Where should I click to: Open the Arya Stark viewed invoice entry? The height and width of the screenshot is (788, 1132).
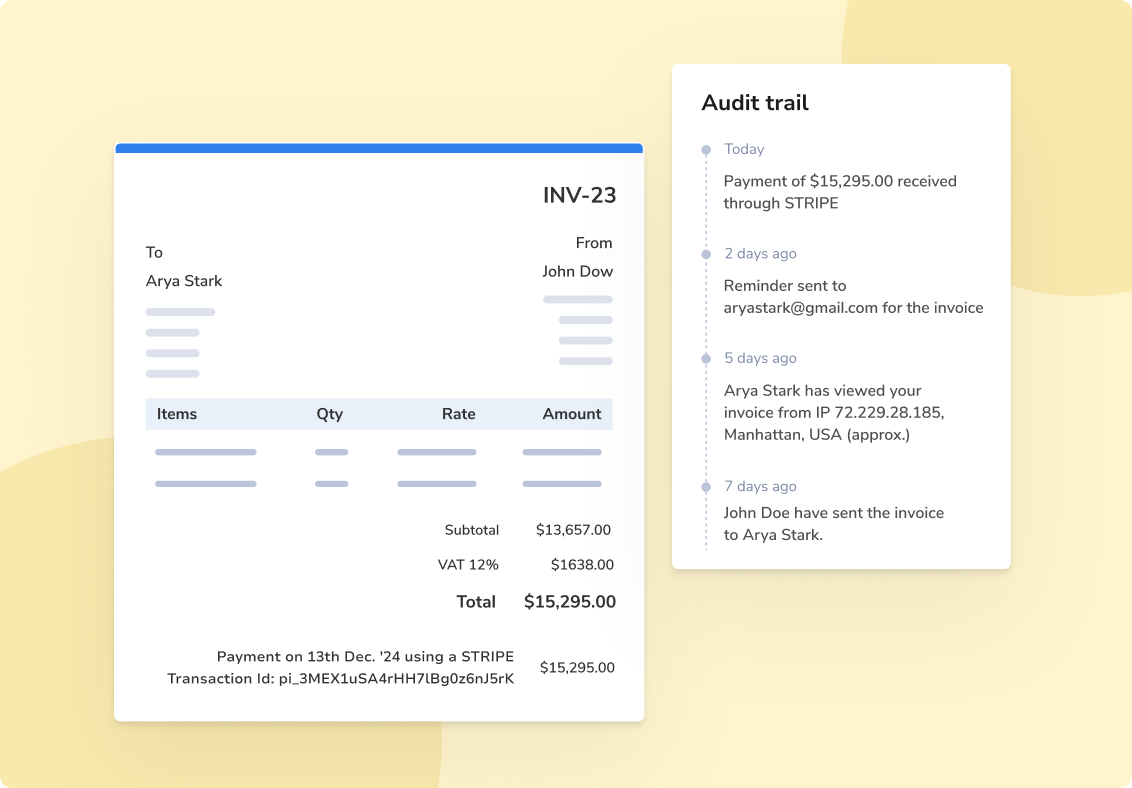pyautogui.click(x=834, y=413)
